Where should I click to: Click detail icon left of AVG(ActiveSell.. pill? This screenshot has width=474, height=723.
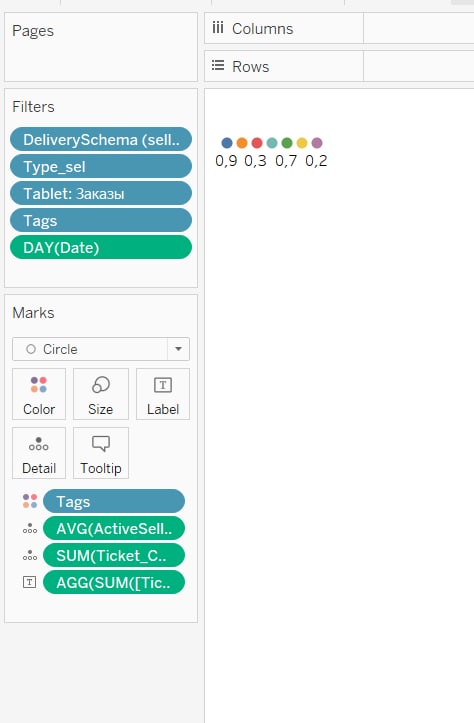(x=30, y=528)
